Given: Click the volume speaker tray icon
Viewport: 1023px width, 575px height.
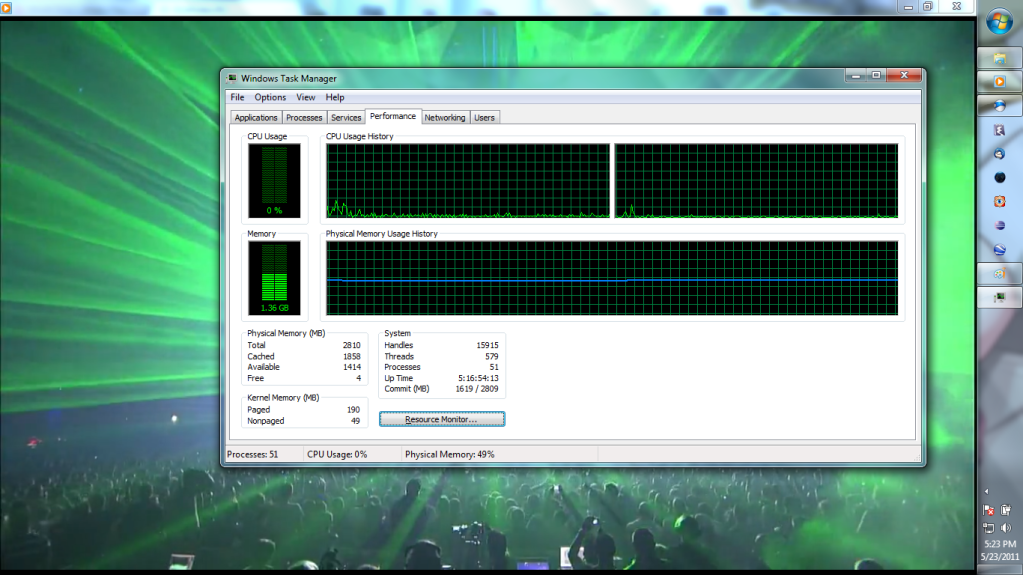Looking at the screenshot, I should pyautogui.click(x=1006, y=527).
